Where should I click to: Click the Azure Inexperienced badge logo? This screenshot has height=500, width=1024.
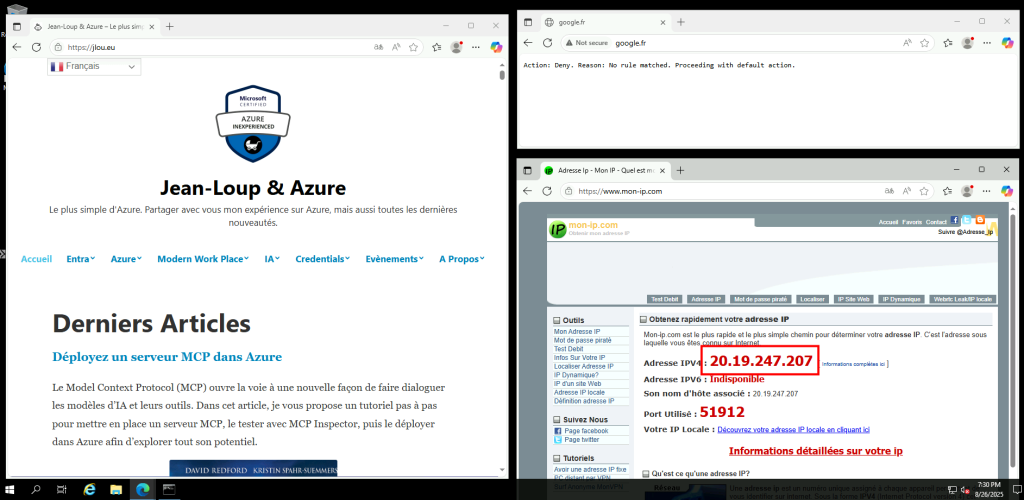[253, 123]
